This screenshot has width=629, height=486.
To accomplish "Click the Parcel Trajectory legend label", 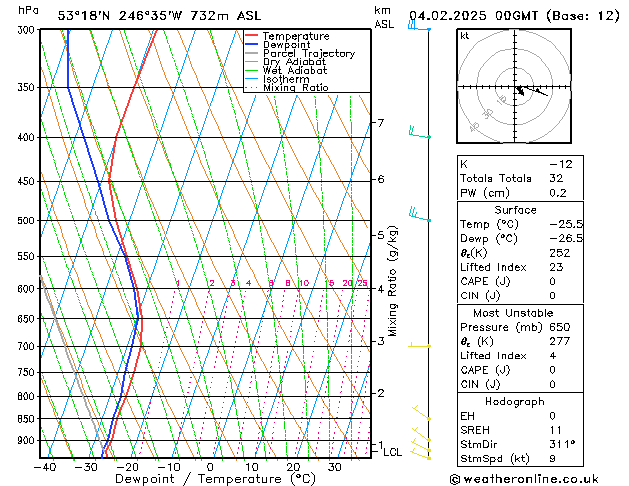I will (309, 53).
